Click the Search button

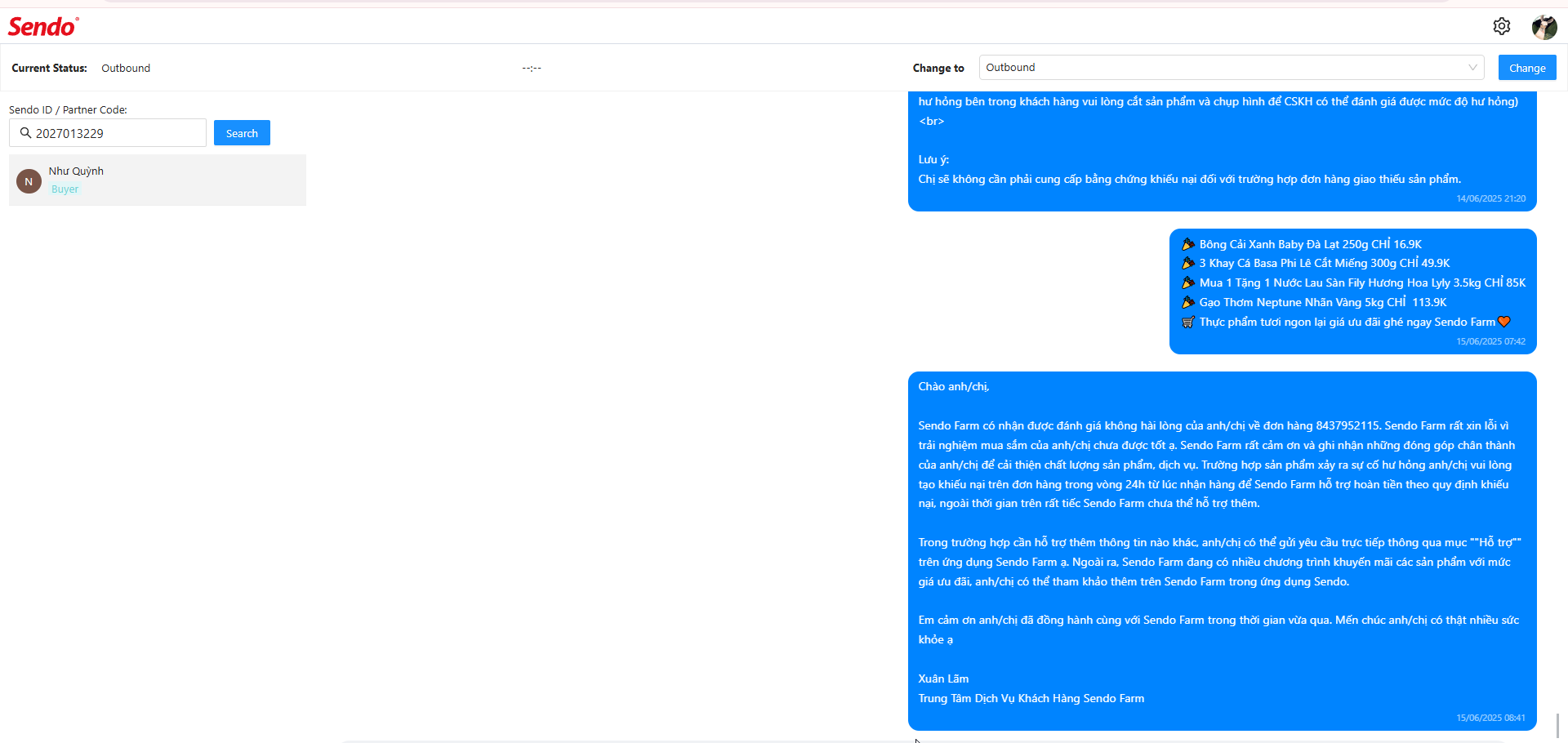[242, 133]
